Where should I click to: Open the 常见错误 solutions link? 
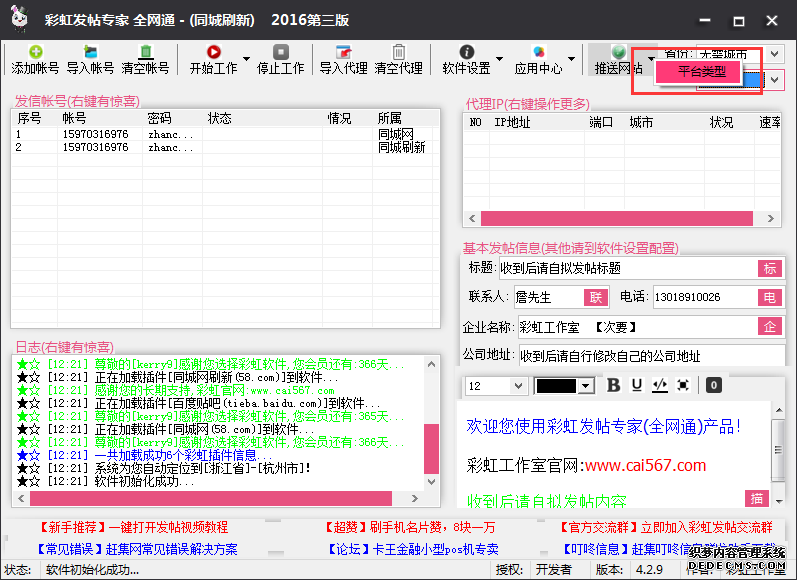pos(136,549)
